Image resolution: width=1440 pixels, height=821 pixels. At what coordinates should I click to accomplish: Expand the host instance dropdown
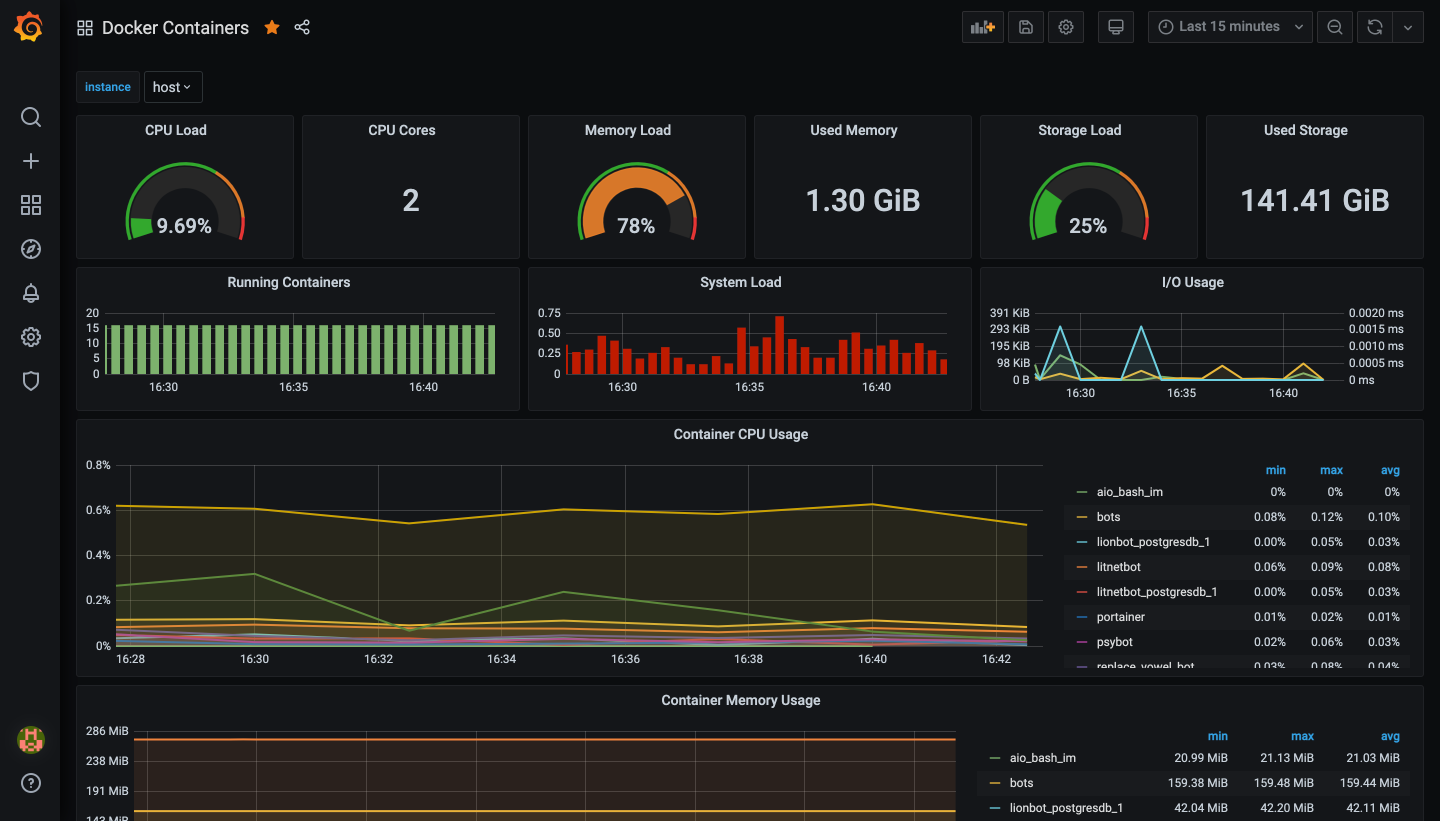173,87
